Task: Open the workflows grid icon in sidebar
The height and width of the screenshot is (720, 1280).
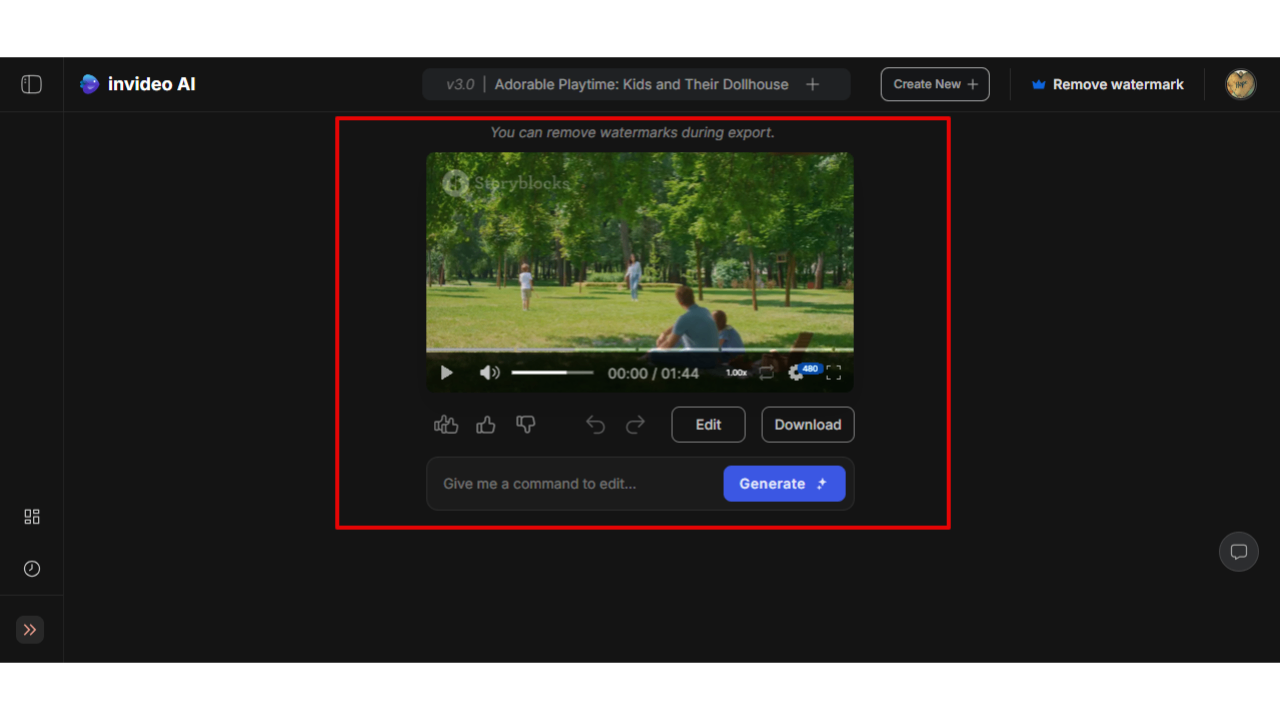Action: click(x=31, y=516)
